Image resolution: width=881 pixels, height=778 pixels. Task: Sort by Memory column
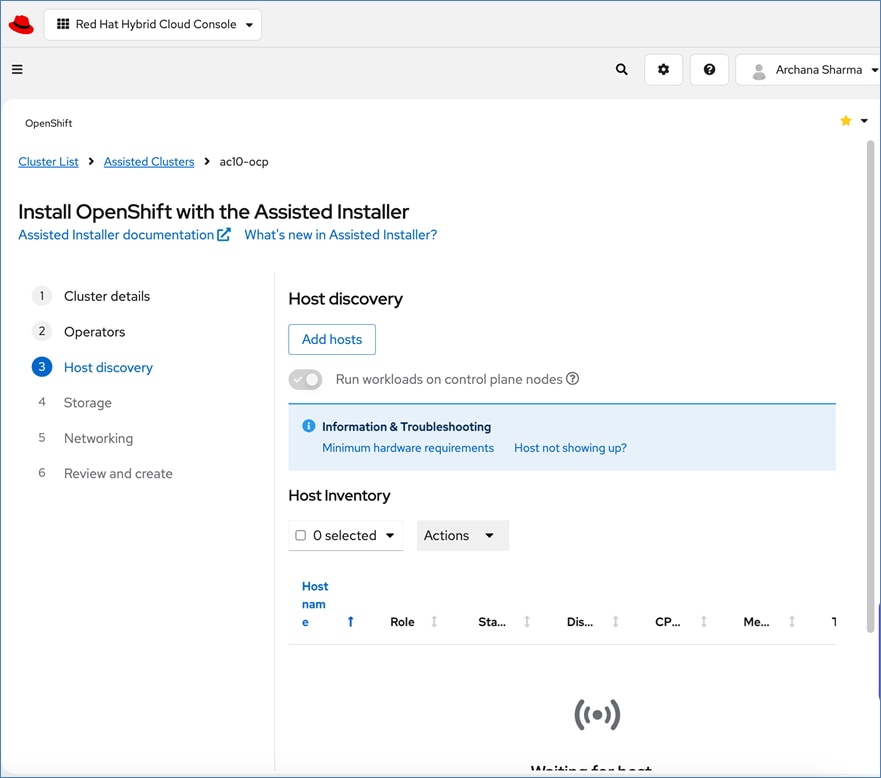pos(792,621)
